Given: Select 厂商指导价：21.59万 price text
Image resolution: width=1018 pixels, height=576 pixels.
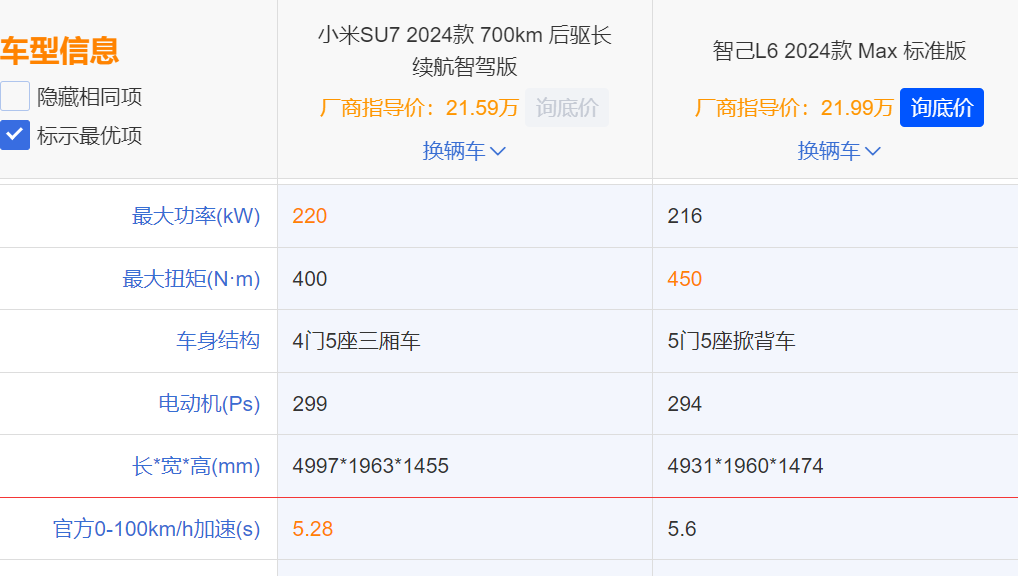Looking at the screenshot, I should pos(419,107).
